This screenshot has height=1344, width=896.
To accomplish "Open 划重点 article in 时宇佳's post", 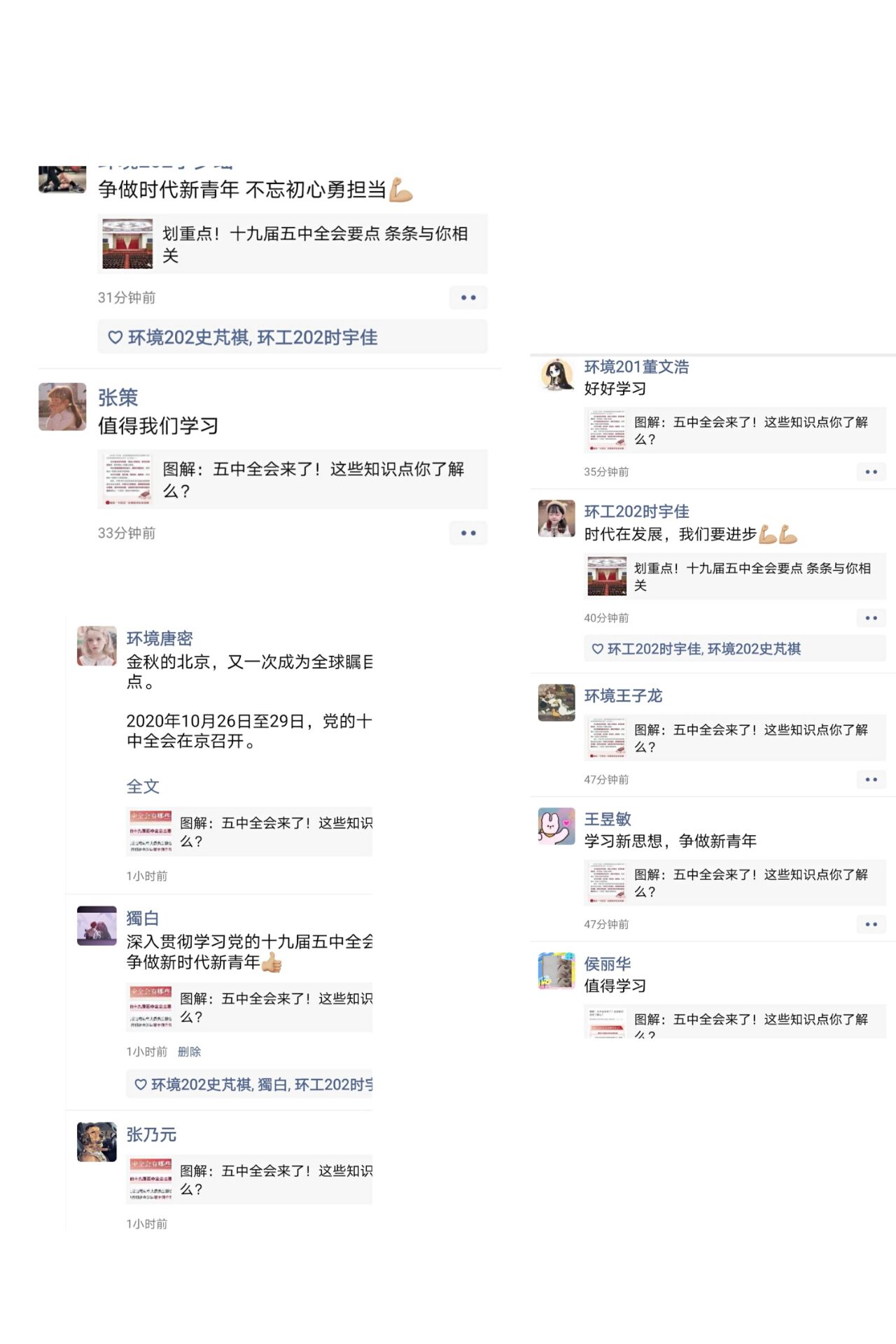I will [735, 577].
